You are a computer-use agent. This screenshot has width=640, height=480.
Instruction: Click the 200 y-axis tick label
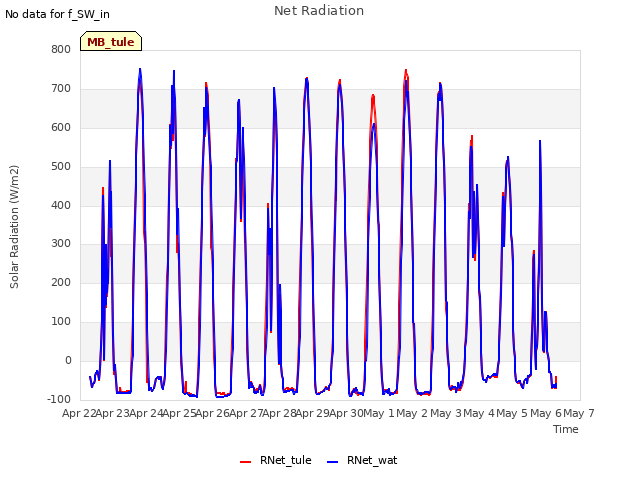[x=61, y=282]
